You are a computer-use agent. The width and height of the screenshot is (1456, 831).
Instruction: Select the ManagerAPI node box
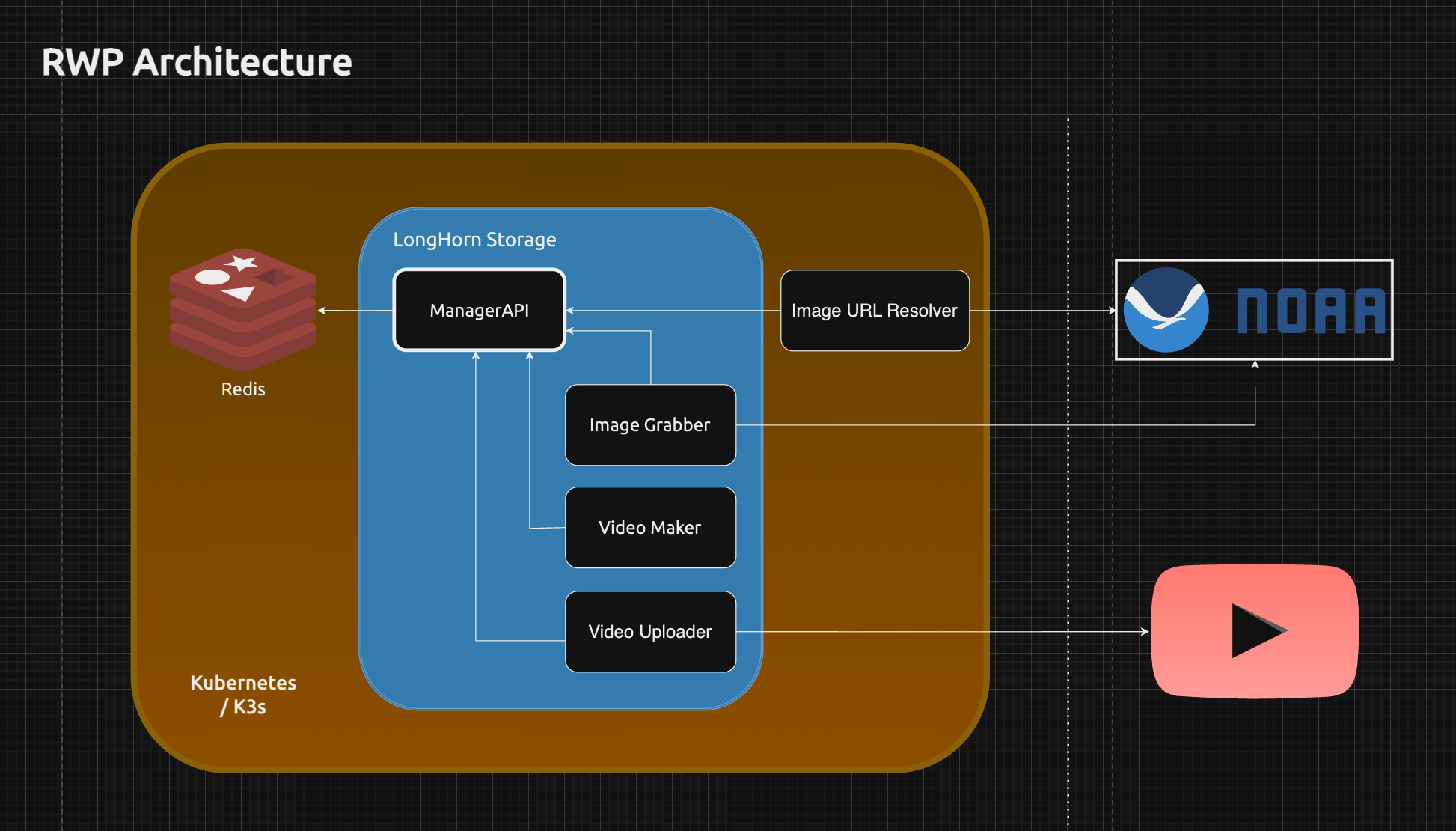pos(479,310)
